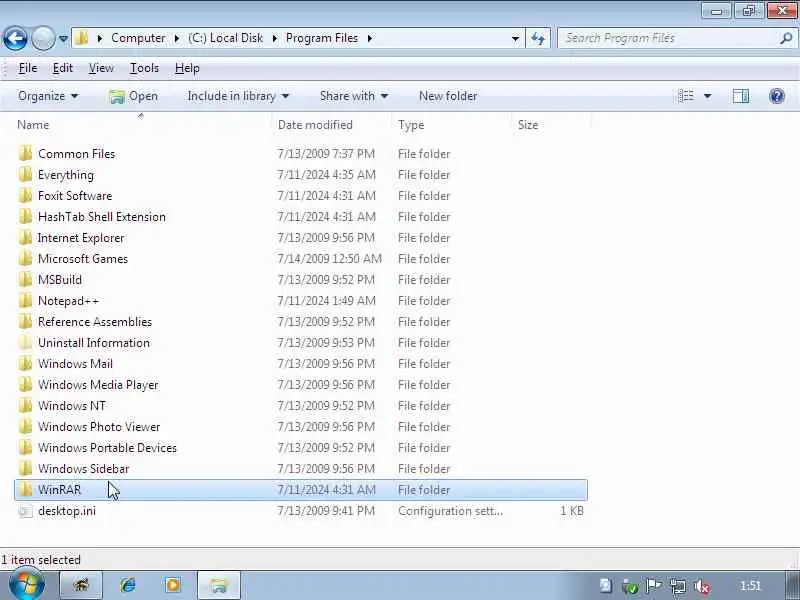Go back with the Back arrow button
The width and height of the screenshot is (800, 600).
point(15,38)
